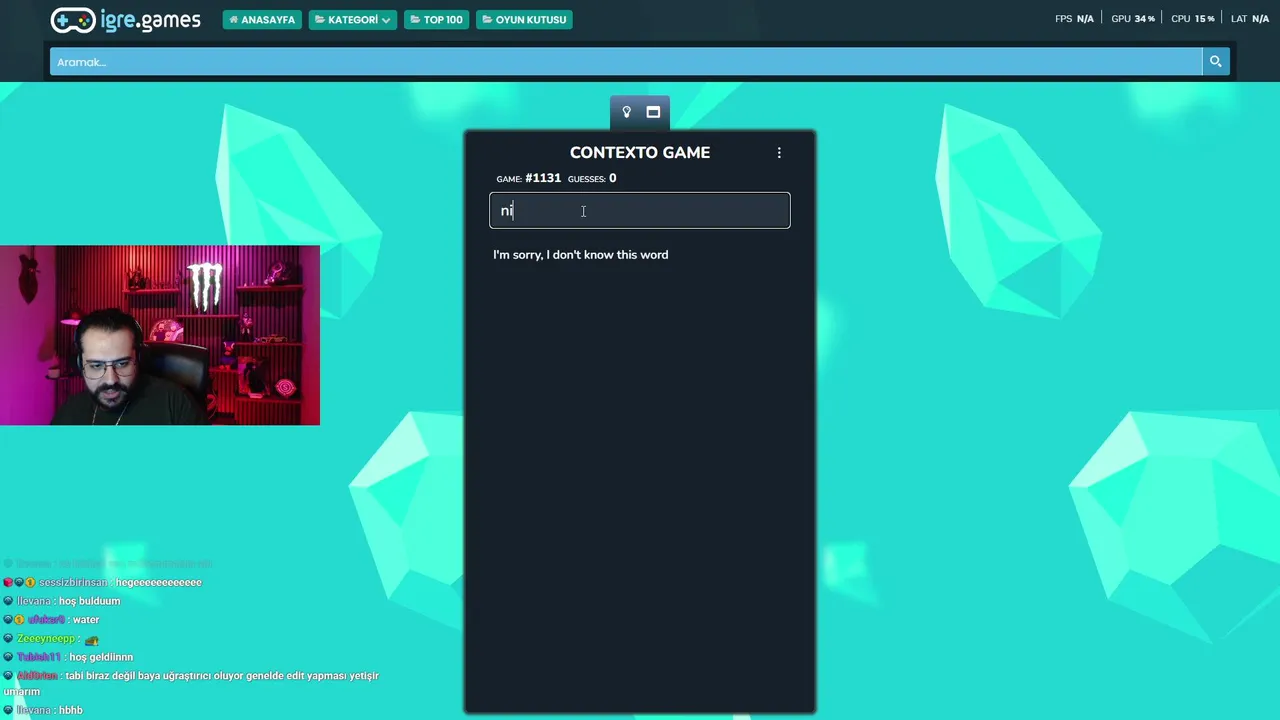The image size is (1280, 720).
Task: Open the igre.games logo homepage
Action: [125, 20]
